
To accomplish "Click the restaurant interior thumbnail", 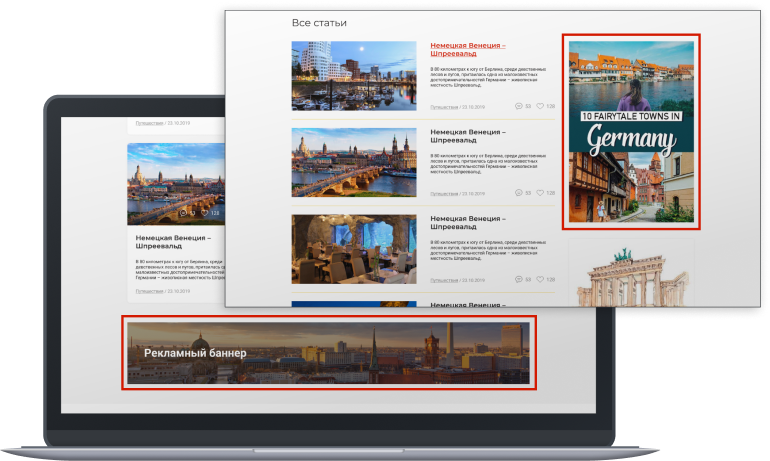I will 354,249.
